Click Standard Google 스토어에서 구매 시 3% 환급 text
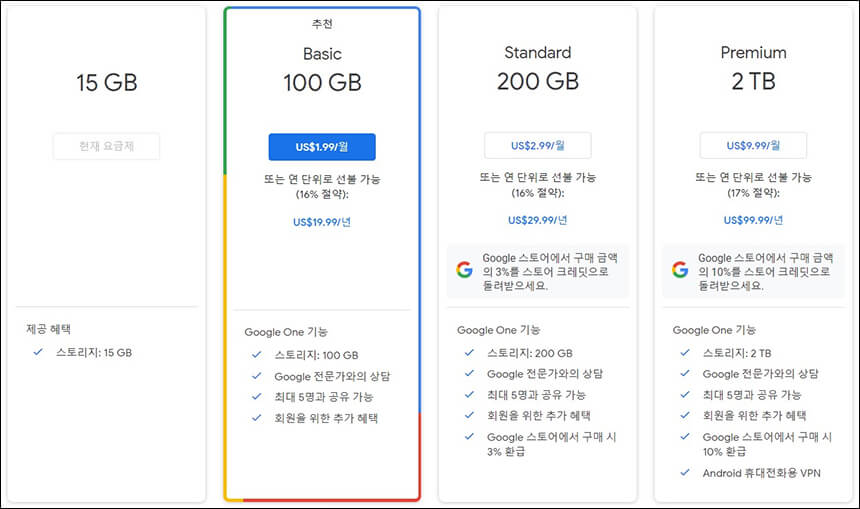The height and width of the screenshot is (509, 860). pyautogui.click(x=552, y=444)
